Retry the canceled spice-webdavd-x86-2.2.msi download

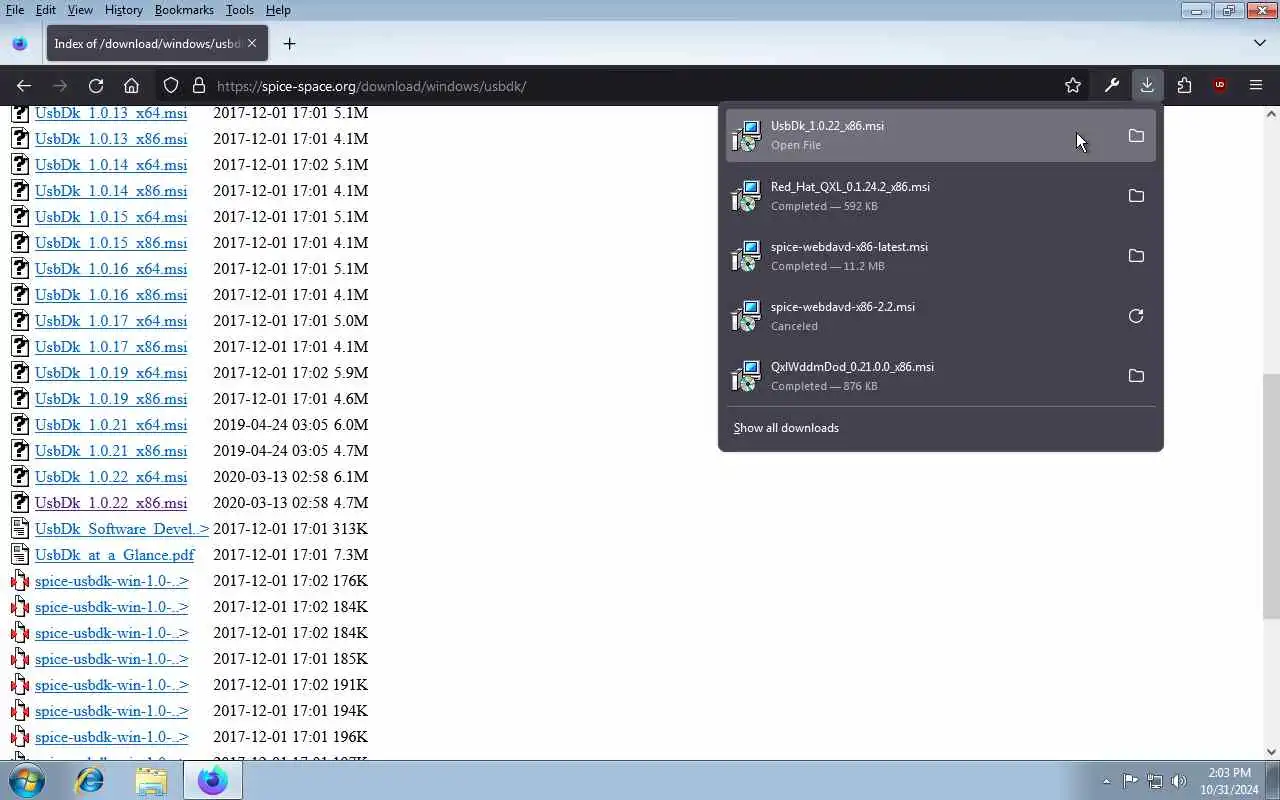coord(1136,316)
